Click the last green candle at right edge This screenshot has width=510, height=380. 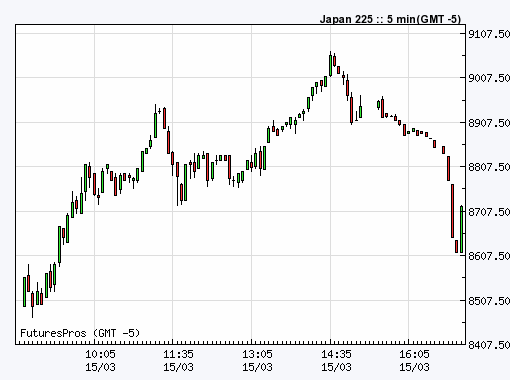[x=462, y=229]
